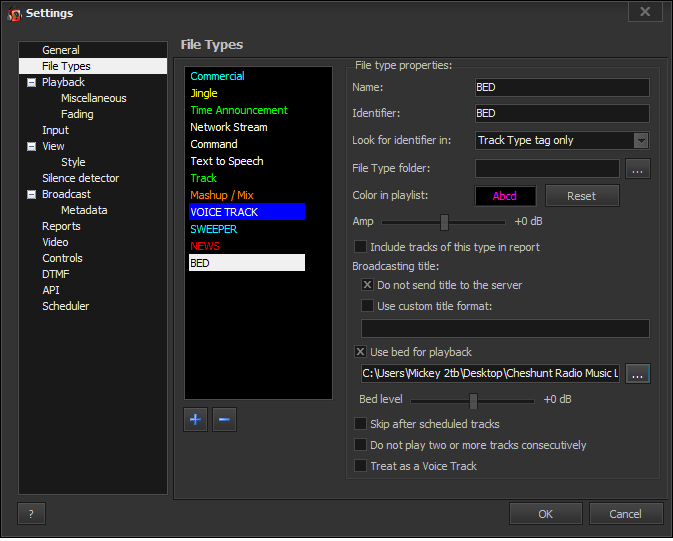
Task: Select SWEEPER file type
Action: click(x=213, y=230)
